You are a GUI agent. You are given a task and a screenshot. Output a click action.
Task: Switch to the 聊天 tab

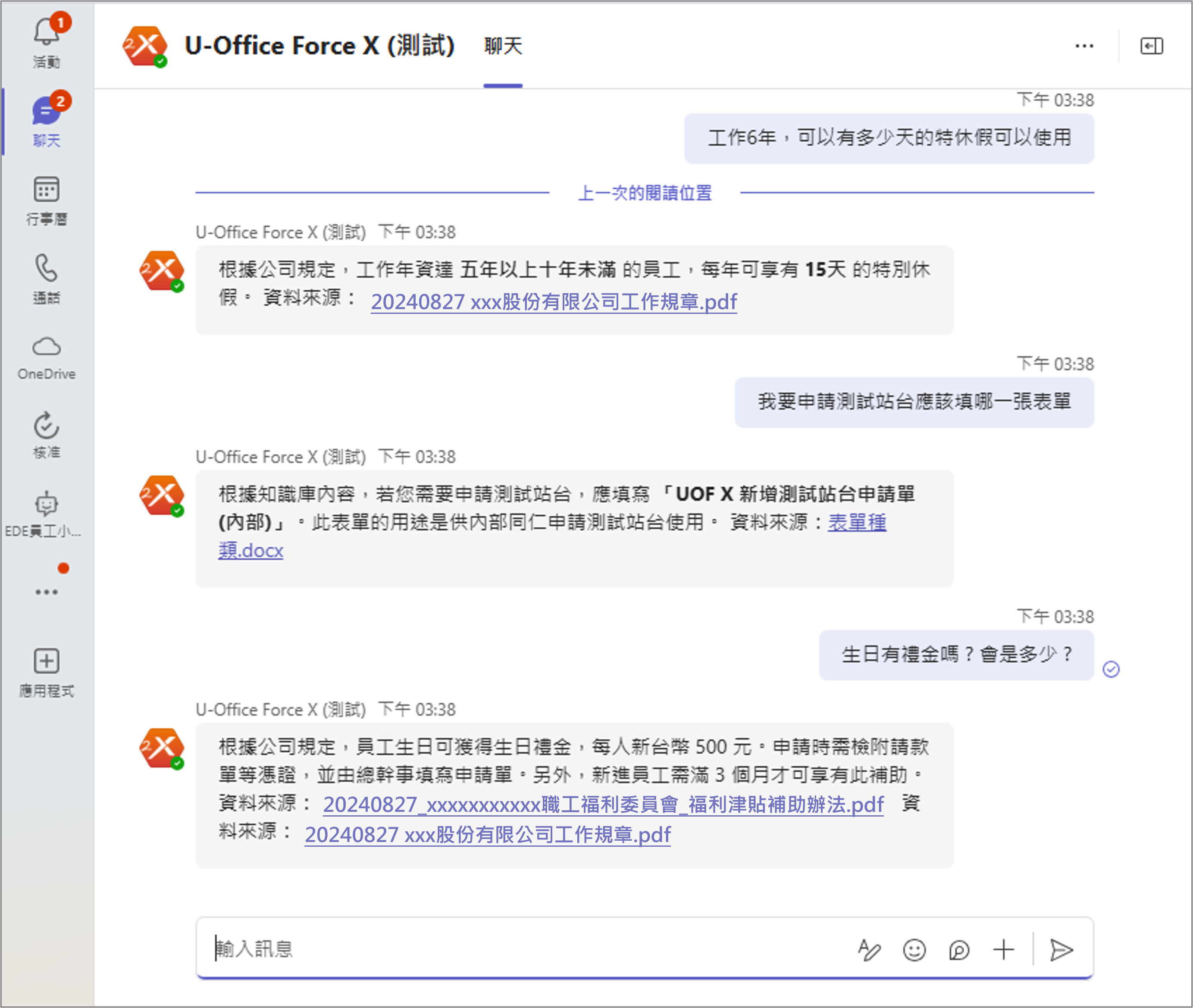(503, 46)
